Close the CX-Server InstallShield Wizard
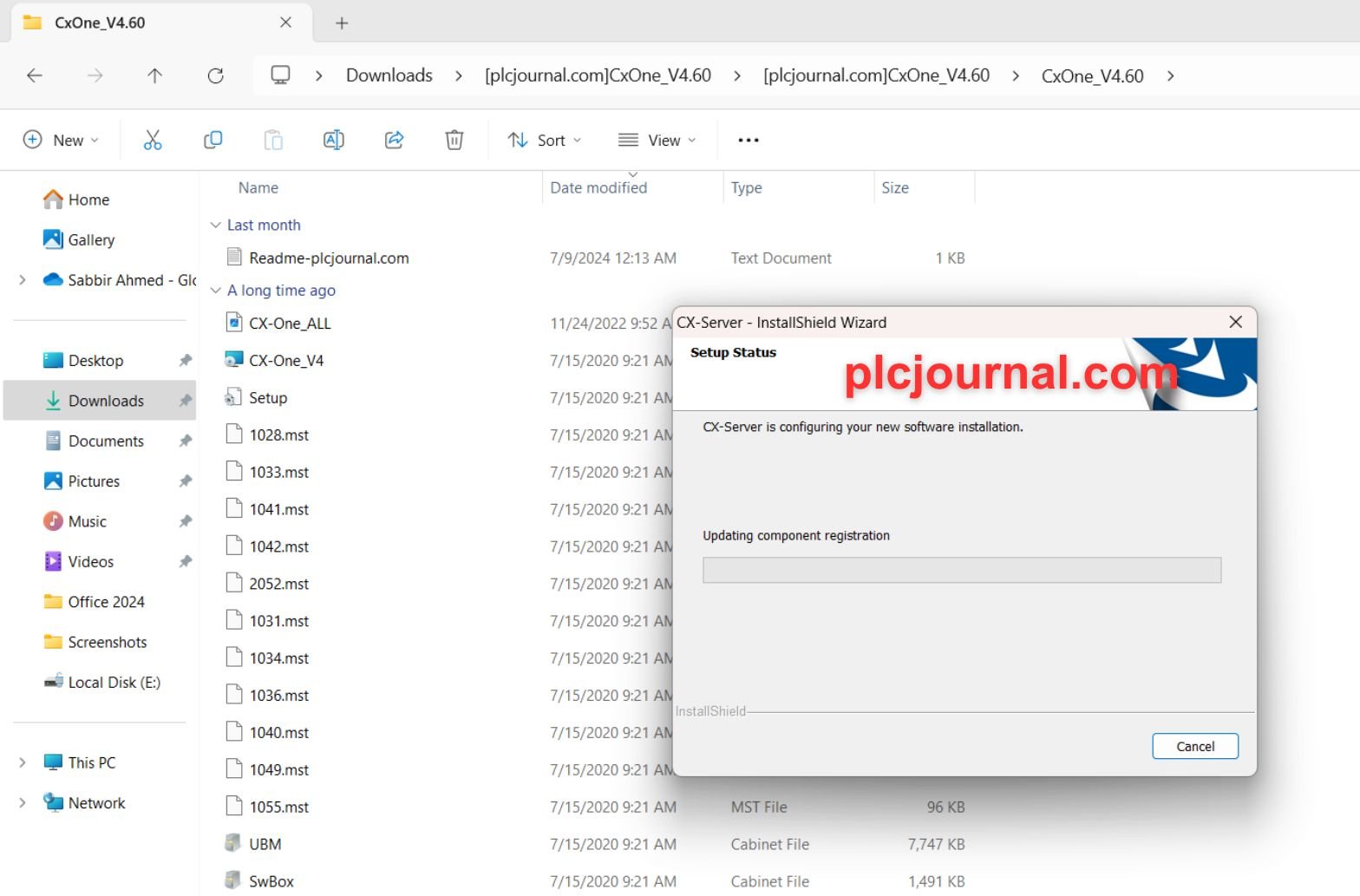Viewport: 1360px width, 896px height. tap(1235, 322)
